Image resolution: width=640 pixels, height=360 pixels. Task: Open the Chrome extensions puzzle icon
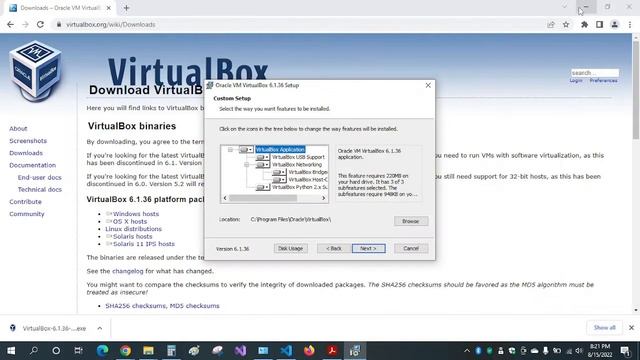584,24
